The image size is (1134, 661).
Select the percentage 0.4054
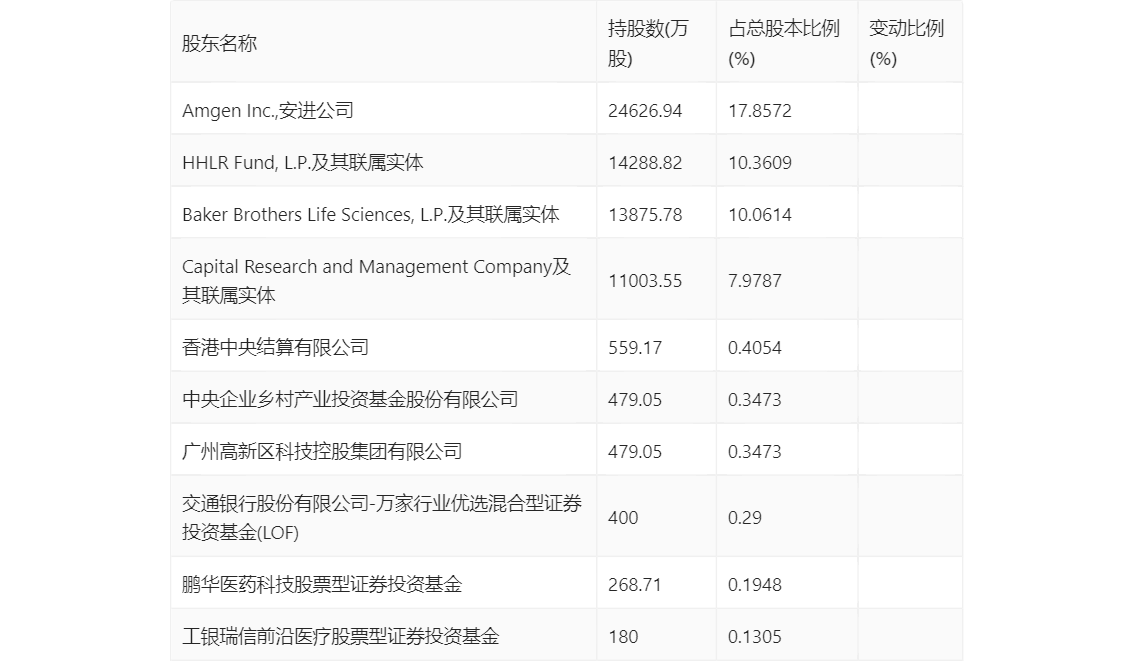[754, 348]
